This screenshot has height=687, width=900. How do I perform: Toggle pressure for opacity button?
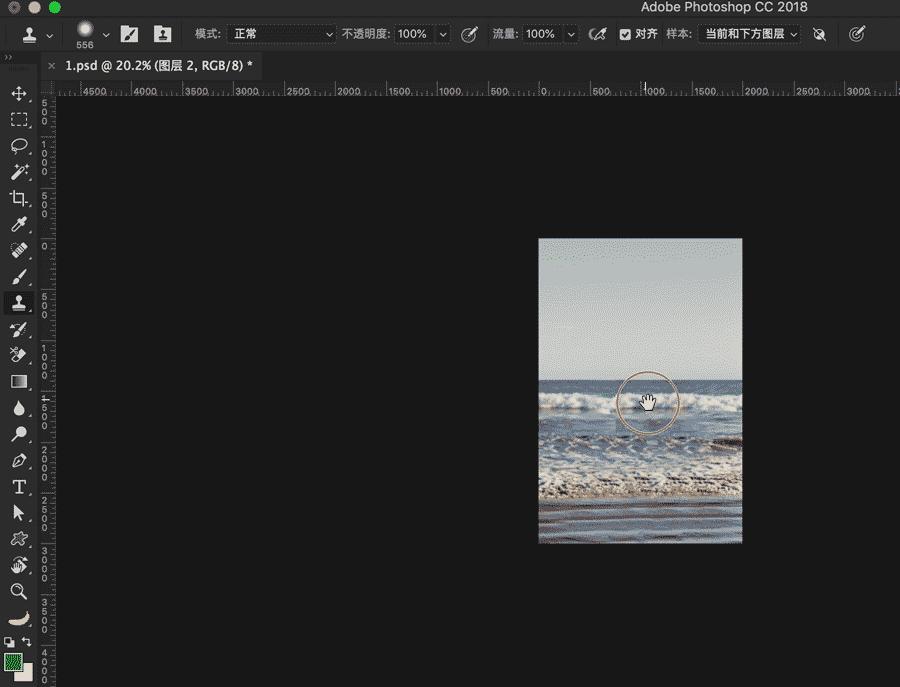(469, 34)
